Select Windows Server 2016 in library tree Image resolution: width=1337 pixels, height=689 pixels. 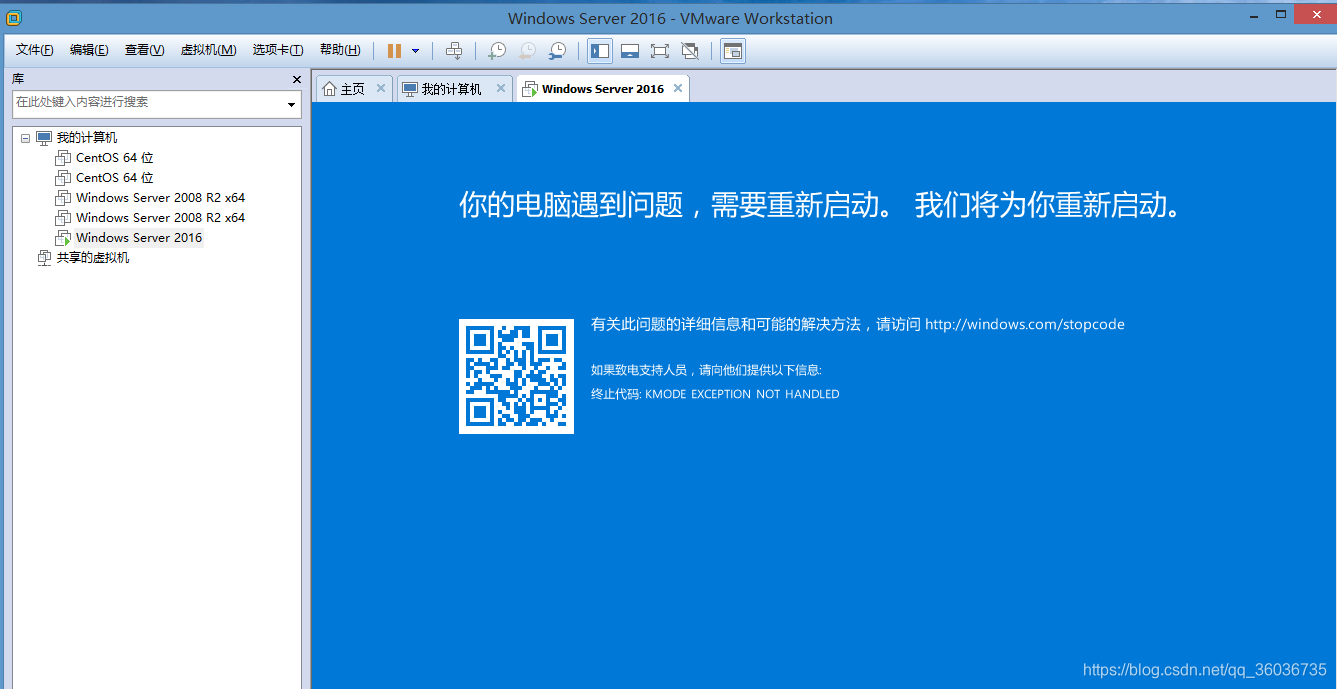(139, 238)
